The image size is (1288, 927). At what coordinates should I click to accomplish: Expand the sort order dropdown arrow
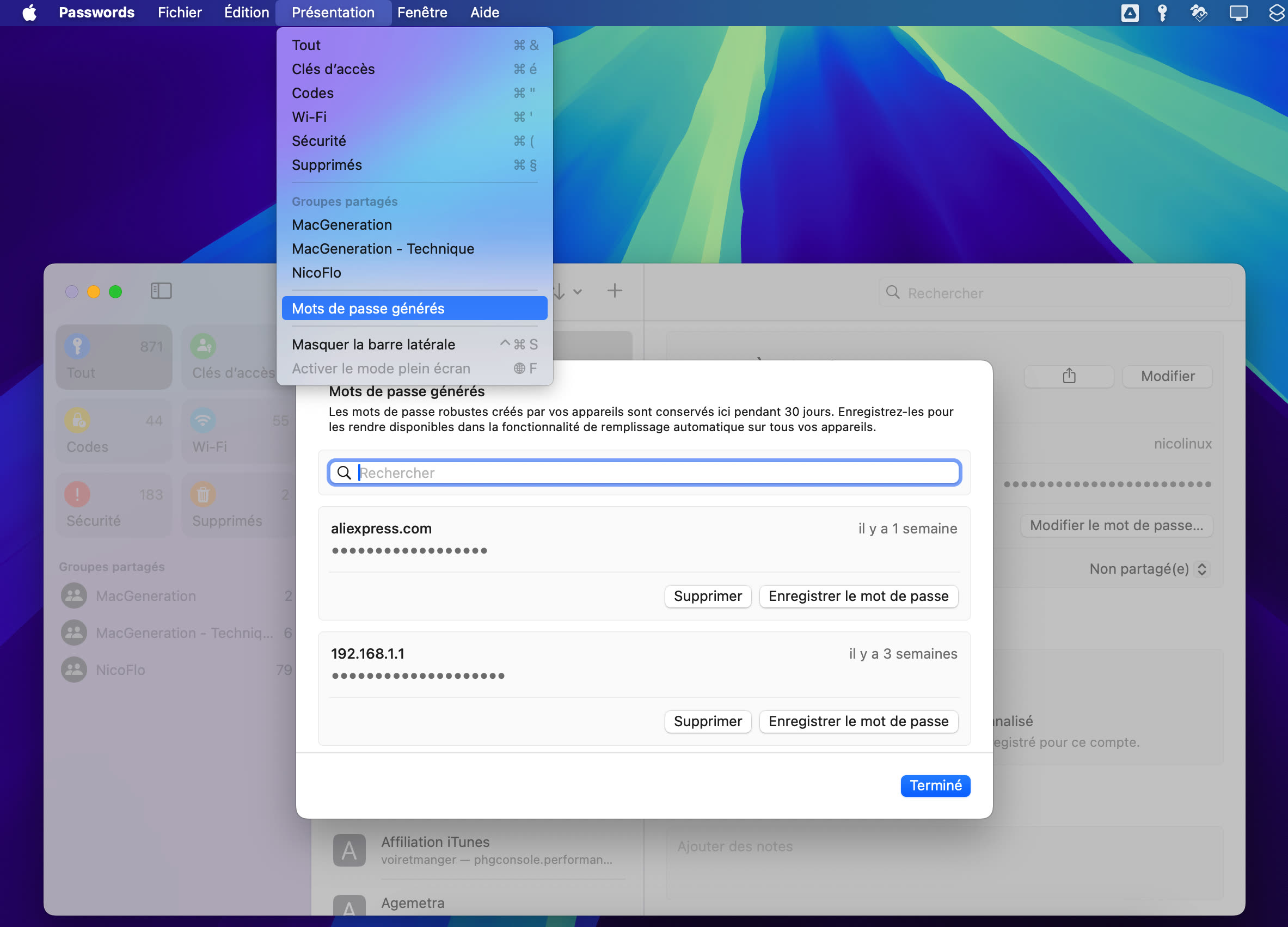coord(578,292)
